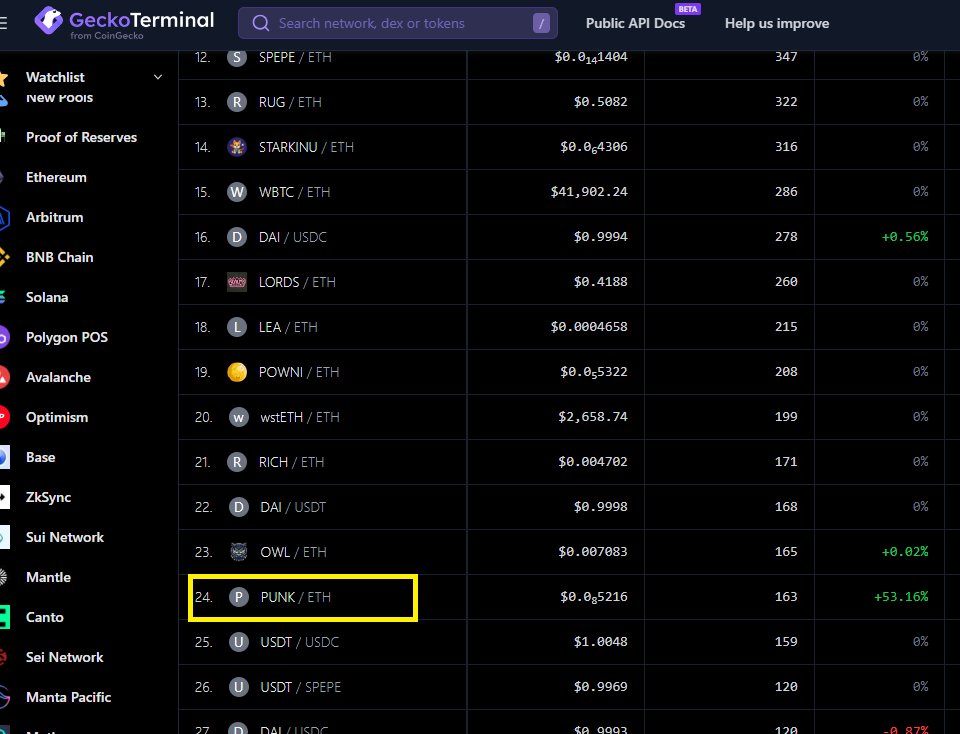Viewport: 960px width, 734px height.
Task: Click the RUG token icon in row 13
Action: pos(237,102)
